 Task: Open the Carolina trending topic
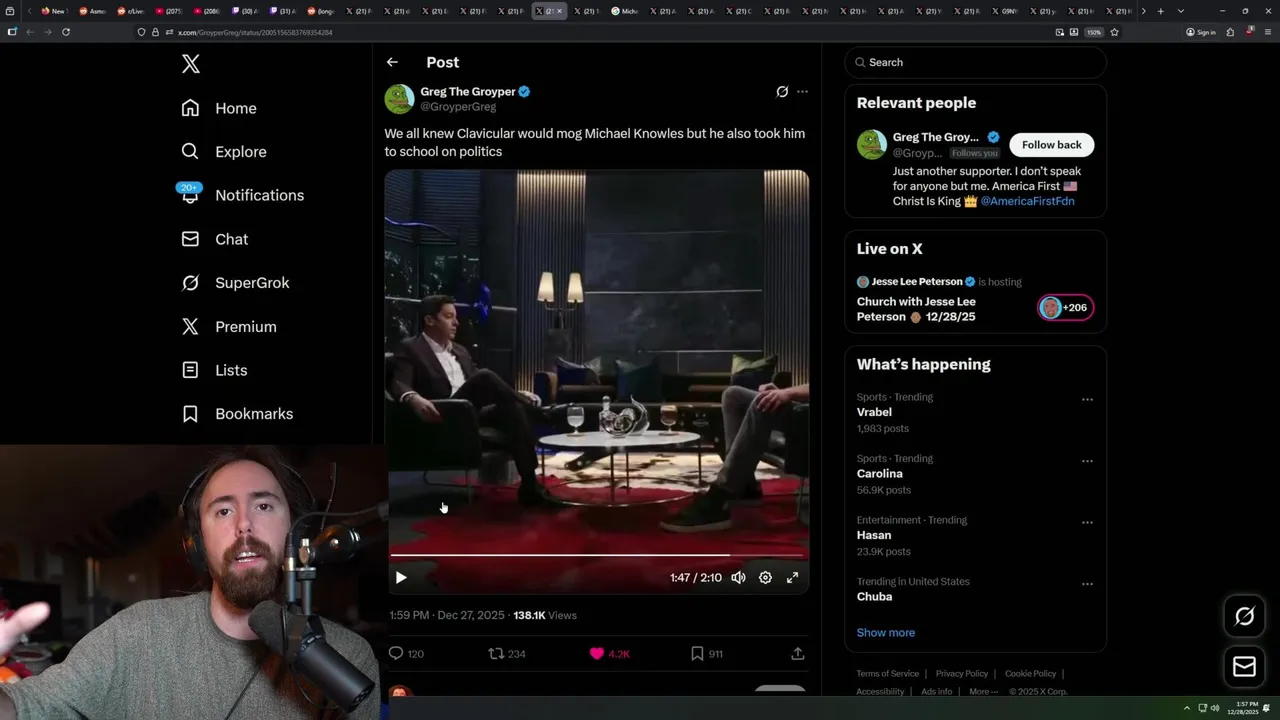click(x=879, y=473)
